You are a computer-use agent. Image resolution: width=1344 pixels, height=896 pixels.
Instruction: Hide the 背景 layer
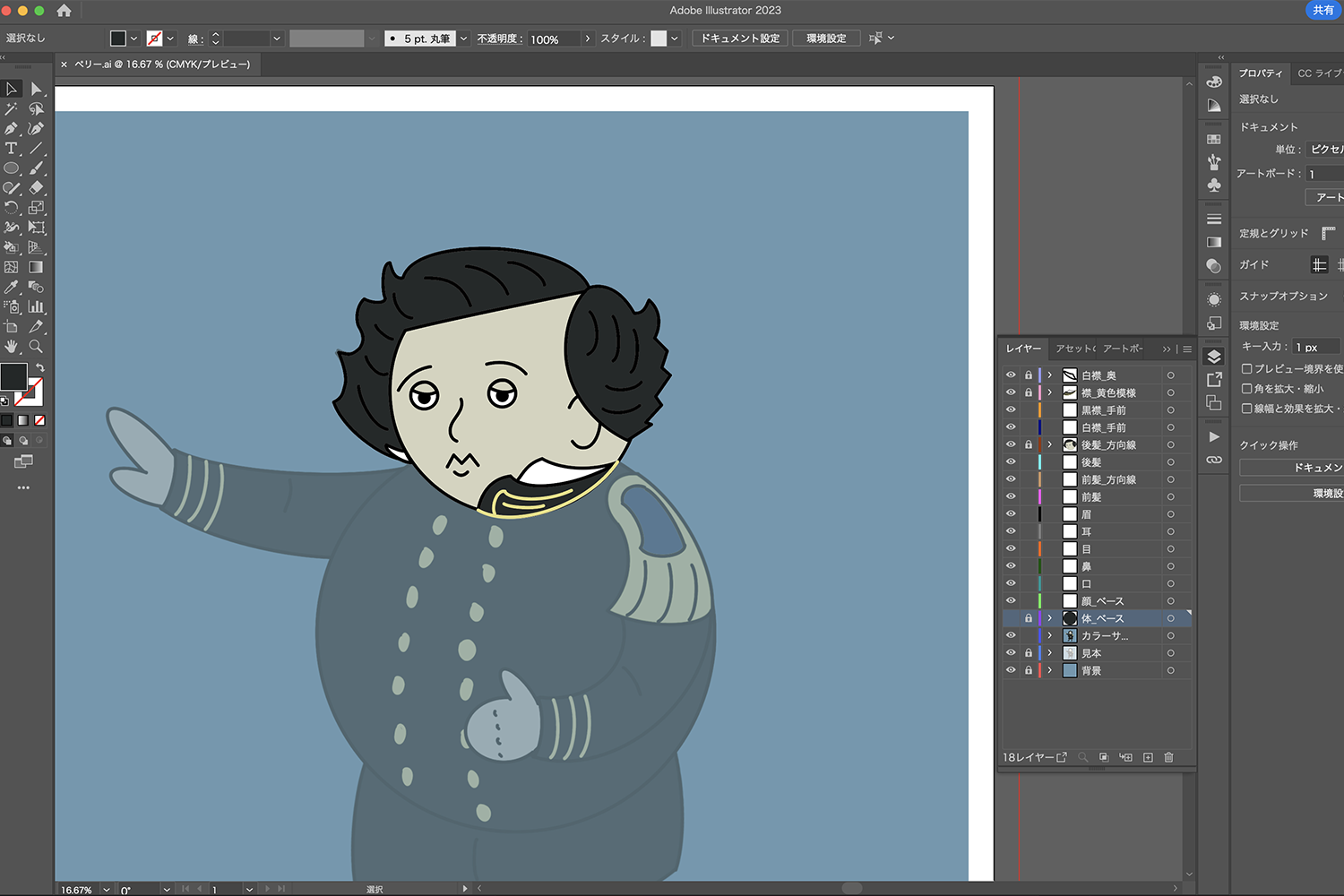[1011, 670]
